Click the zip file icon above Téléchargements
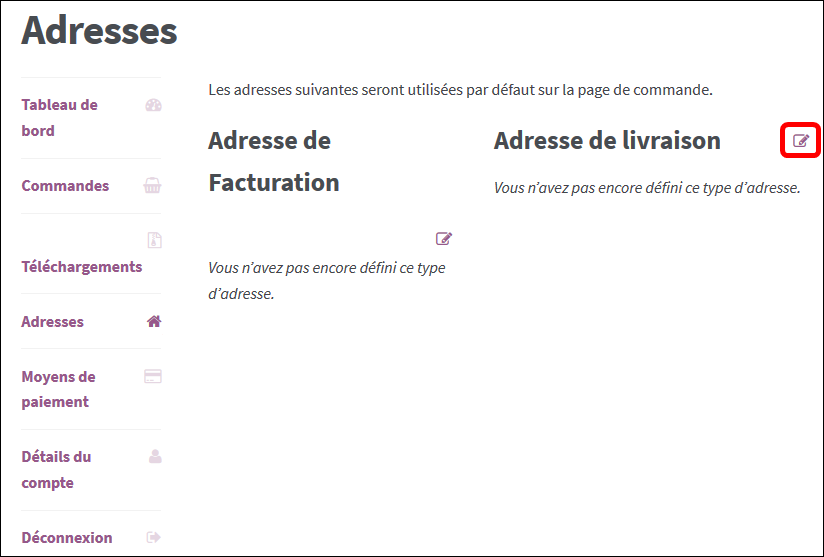The image size is (824, 557). pos(154,240)
